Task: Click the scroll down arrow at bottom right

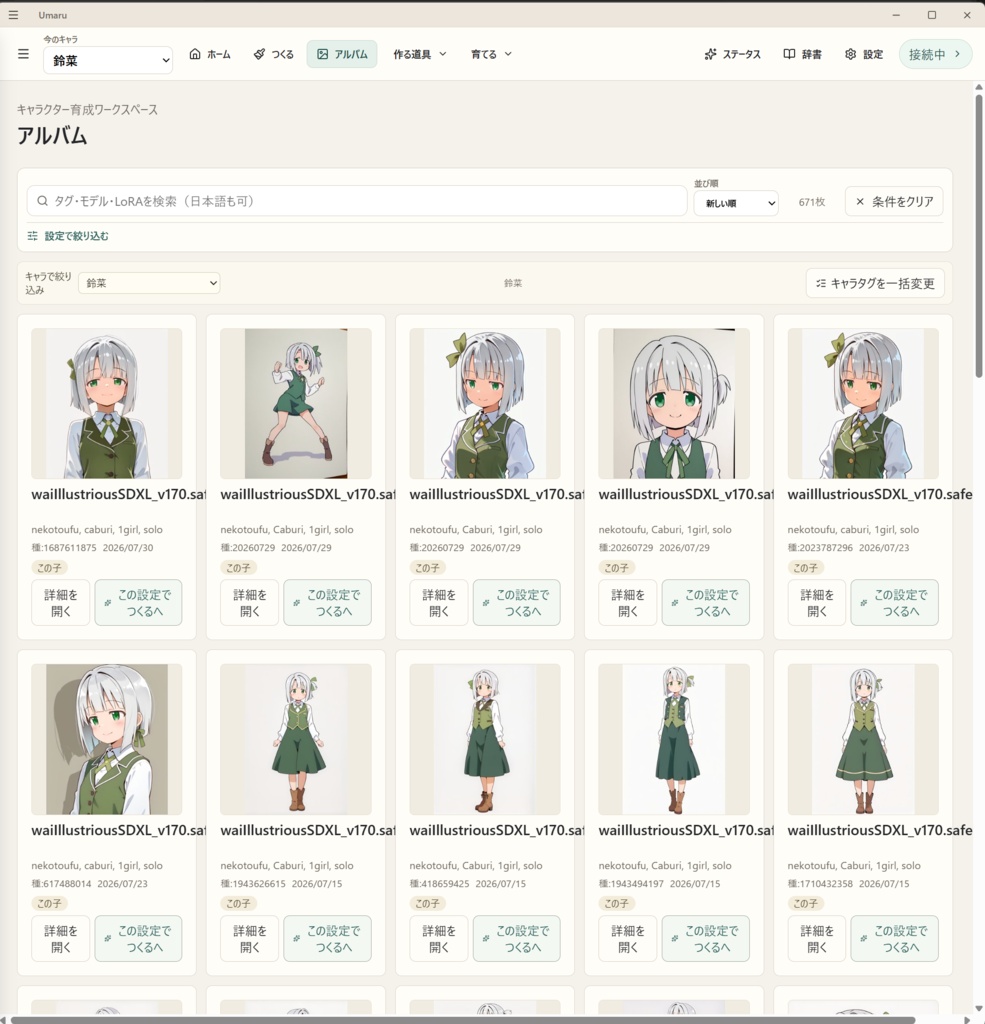Action: [978, 1009]
